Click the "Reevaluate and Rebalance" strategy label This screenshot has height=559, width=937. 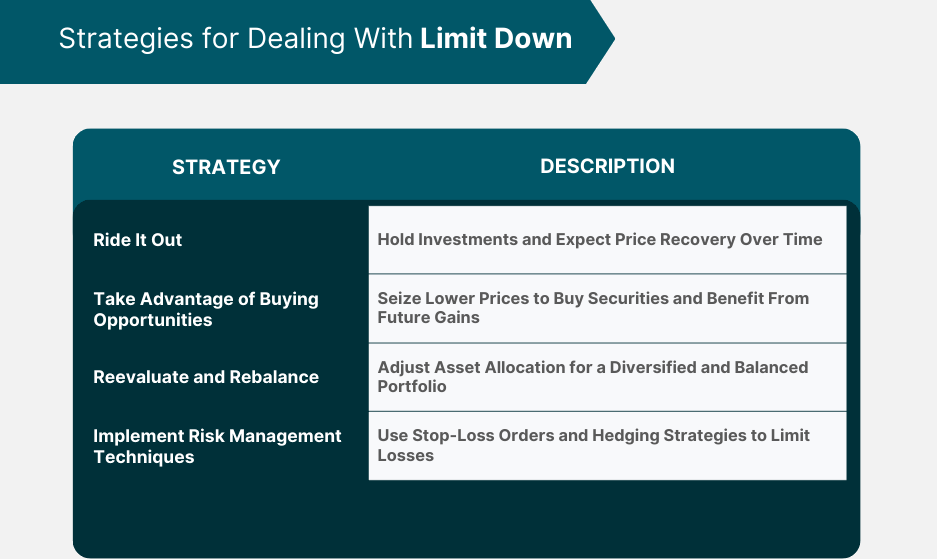206,377
